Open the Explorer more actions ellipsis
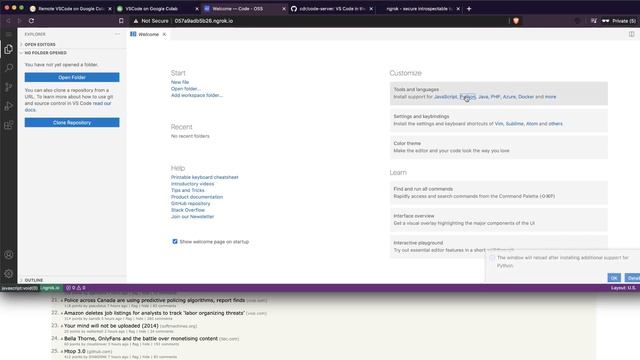This screenshot has width=640, height=360. tap(118, 34)
